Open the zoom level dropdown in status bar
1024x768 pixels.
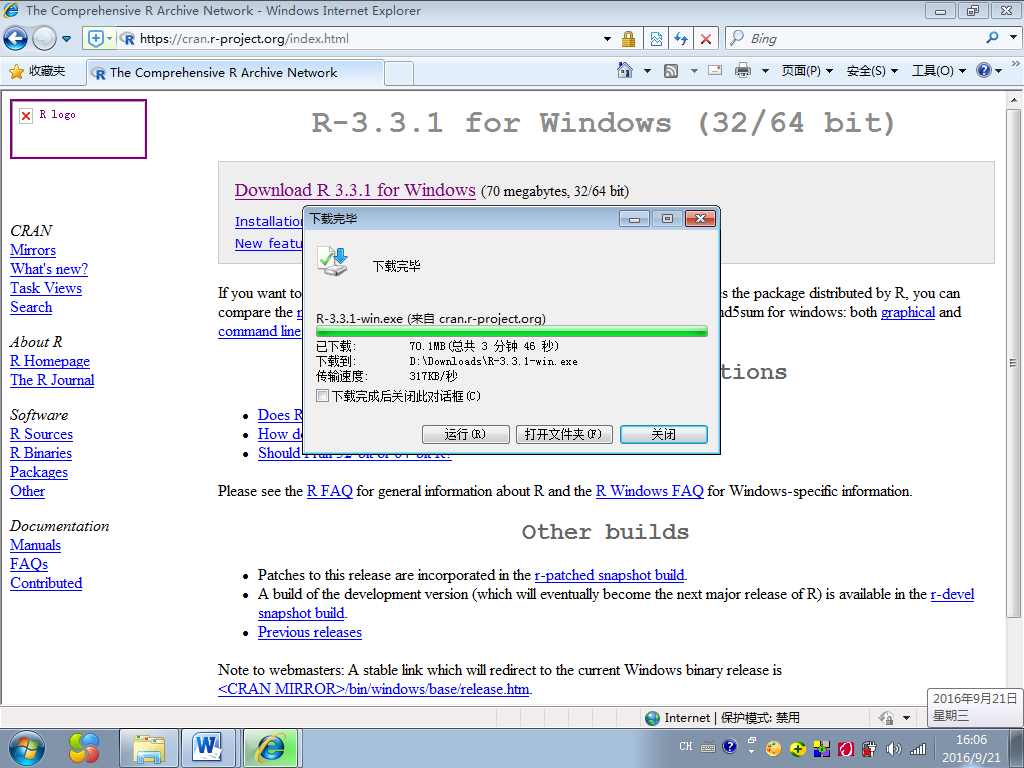tap(906, 718)
